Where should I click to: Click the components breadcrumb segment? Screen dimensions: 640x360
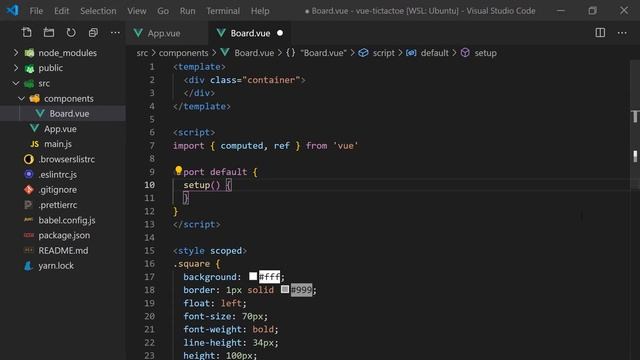pos(183,53)
